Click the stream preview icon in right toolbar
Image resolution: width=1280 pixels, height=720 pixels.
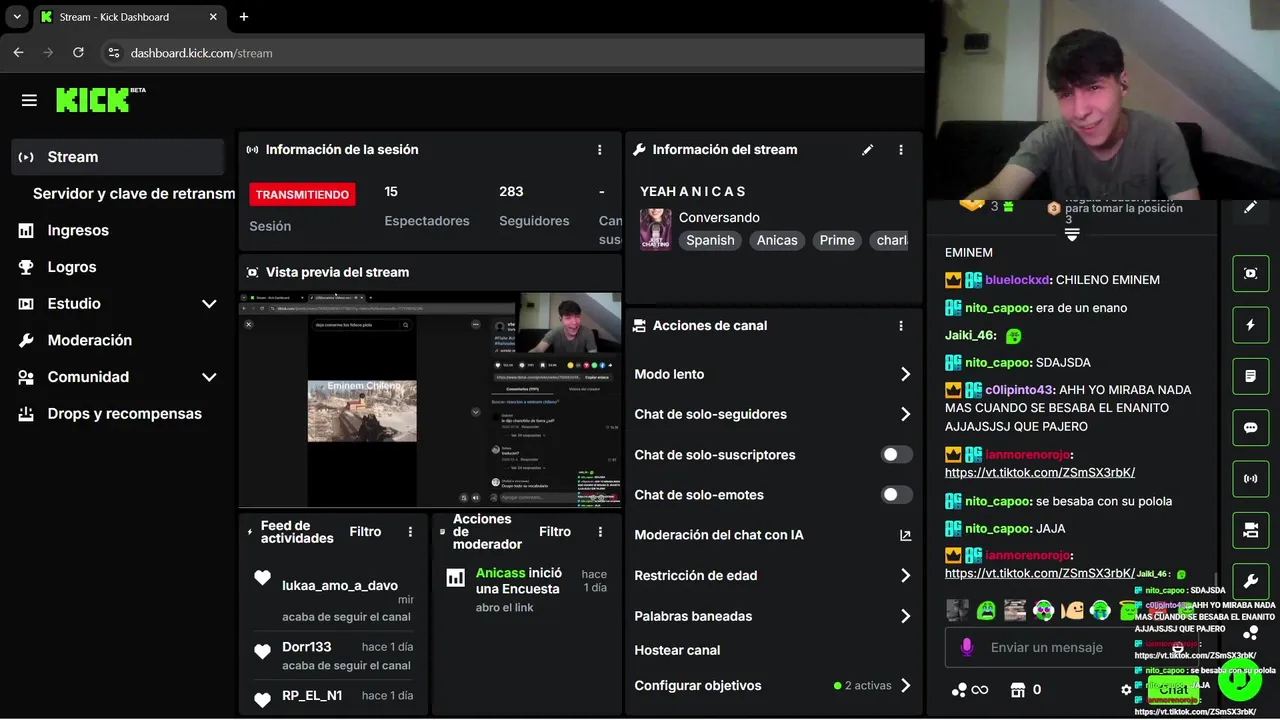1250,273
